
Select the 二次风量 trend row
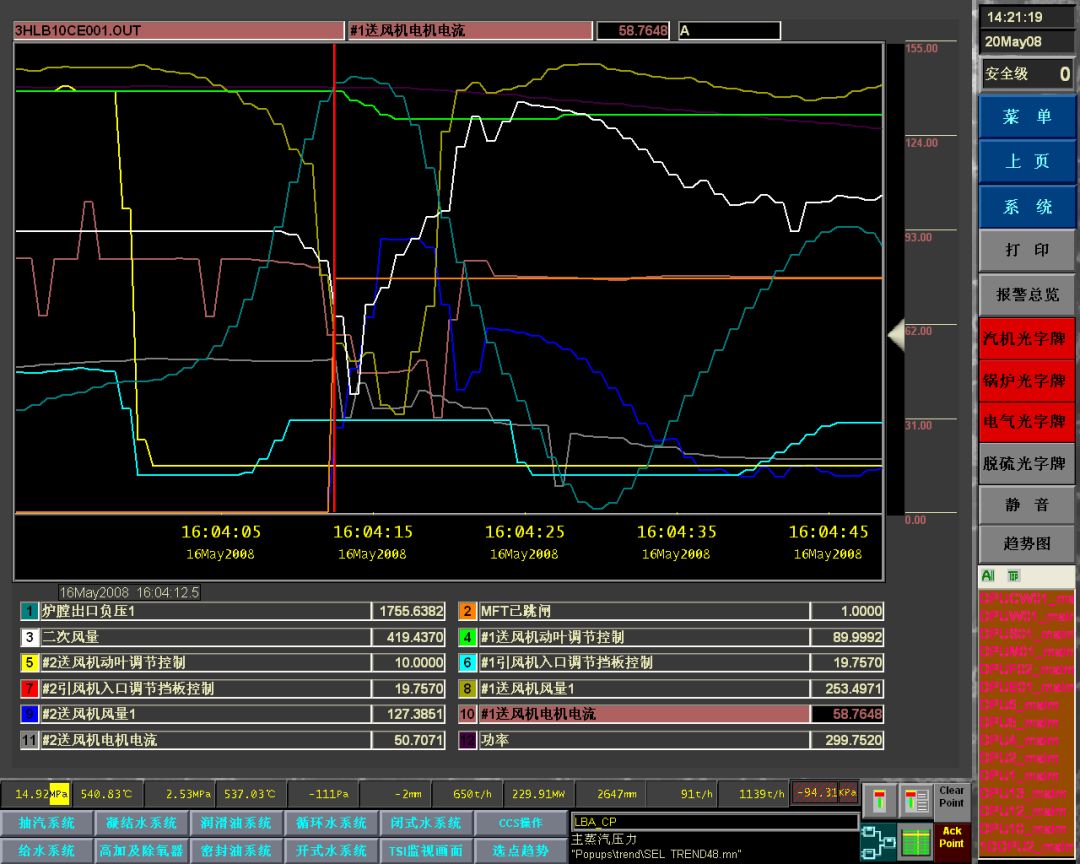point(233,637)
